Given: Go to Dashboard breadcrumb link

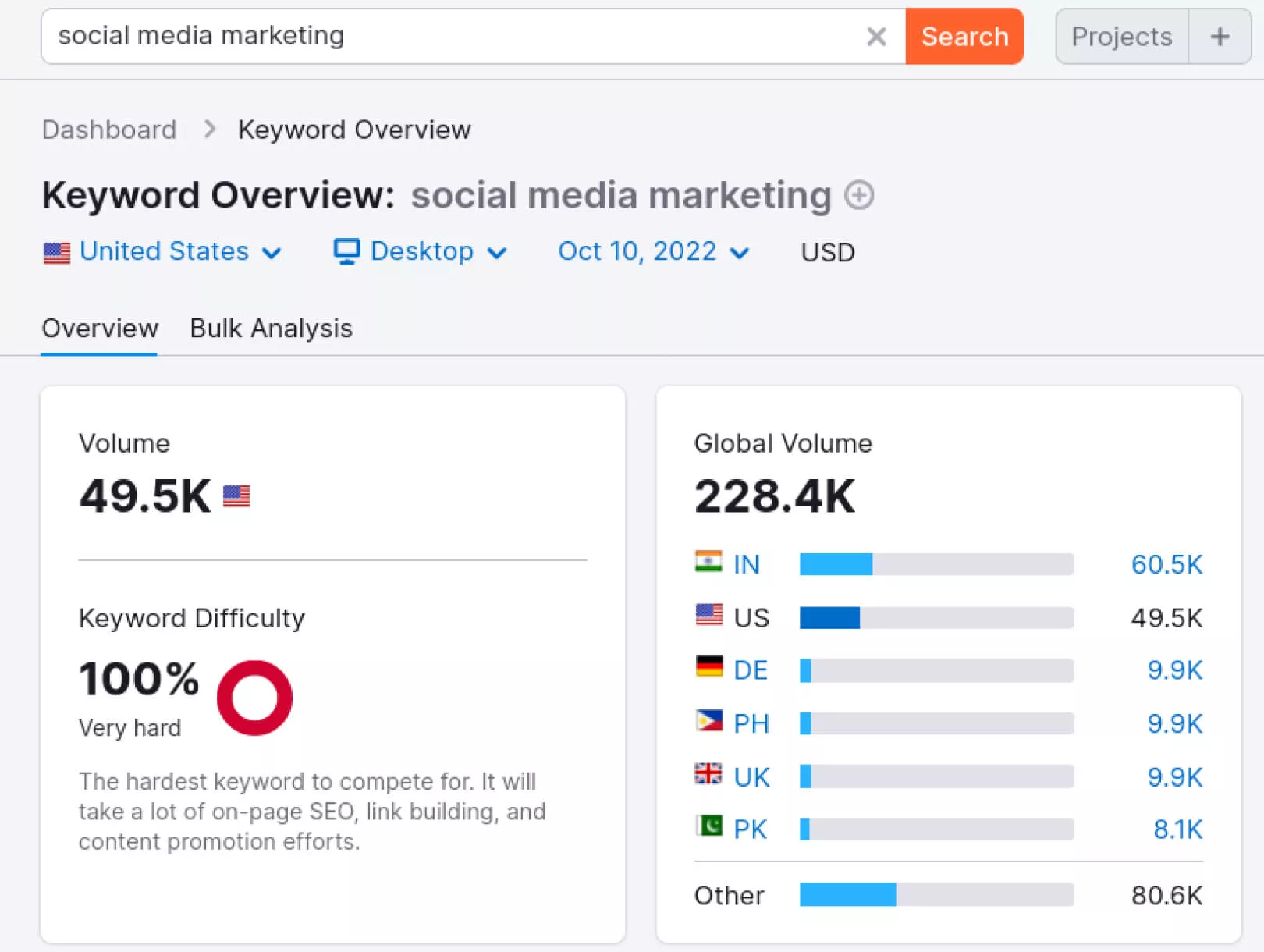Looking at the screenshot, I should 109,130.
